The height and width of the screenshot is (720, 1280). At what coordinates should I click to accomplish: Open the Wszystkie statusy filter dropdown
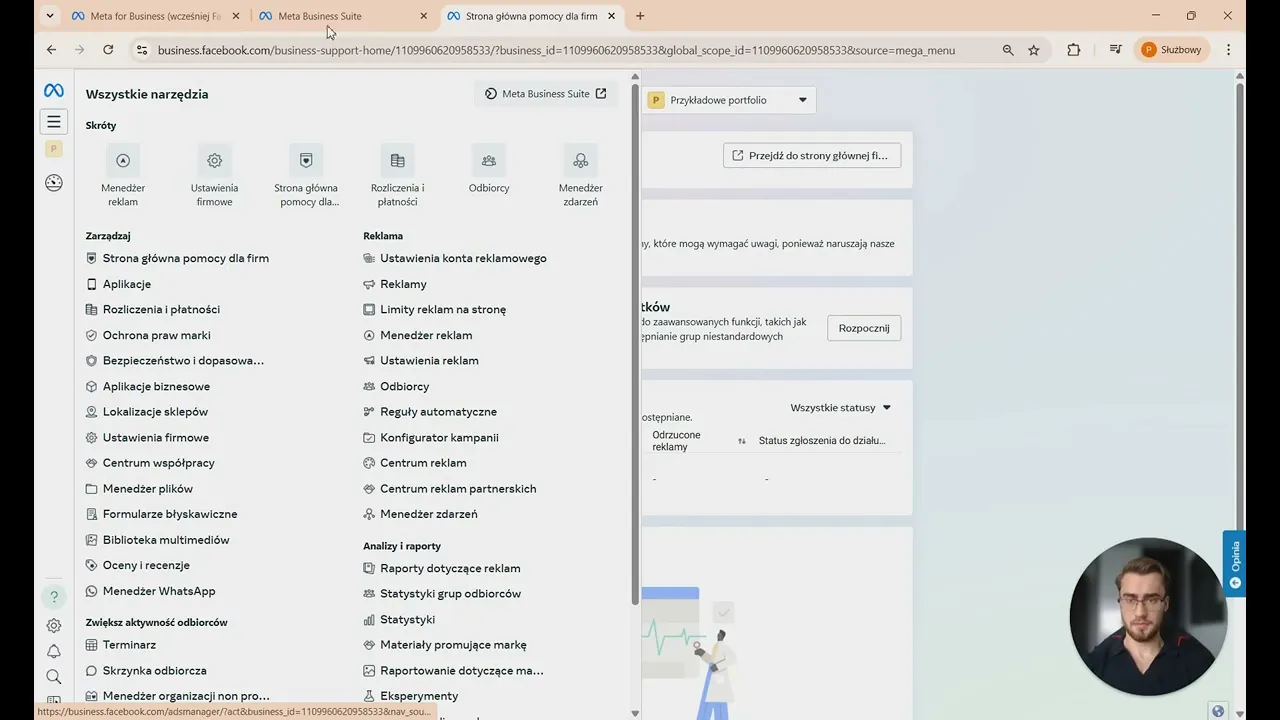[840, 408]
